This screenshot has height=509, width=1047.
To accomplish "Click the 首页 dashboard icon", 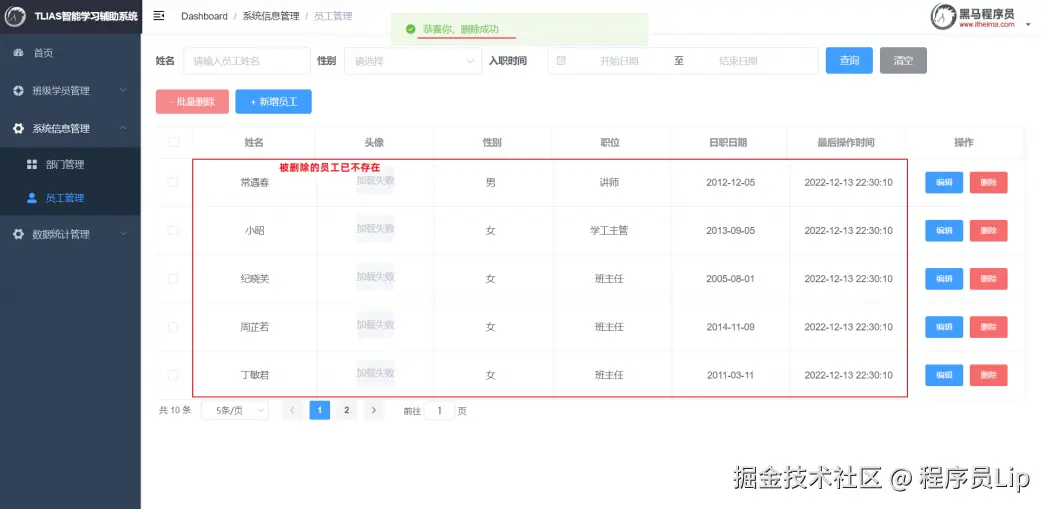I will click(x=19, y=53).
